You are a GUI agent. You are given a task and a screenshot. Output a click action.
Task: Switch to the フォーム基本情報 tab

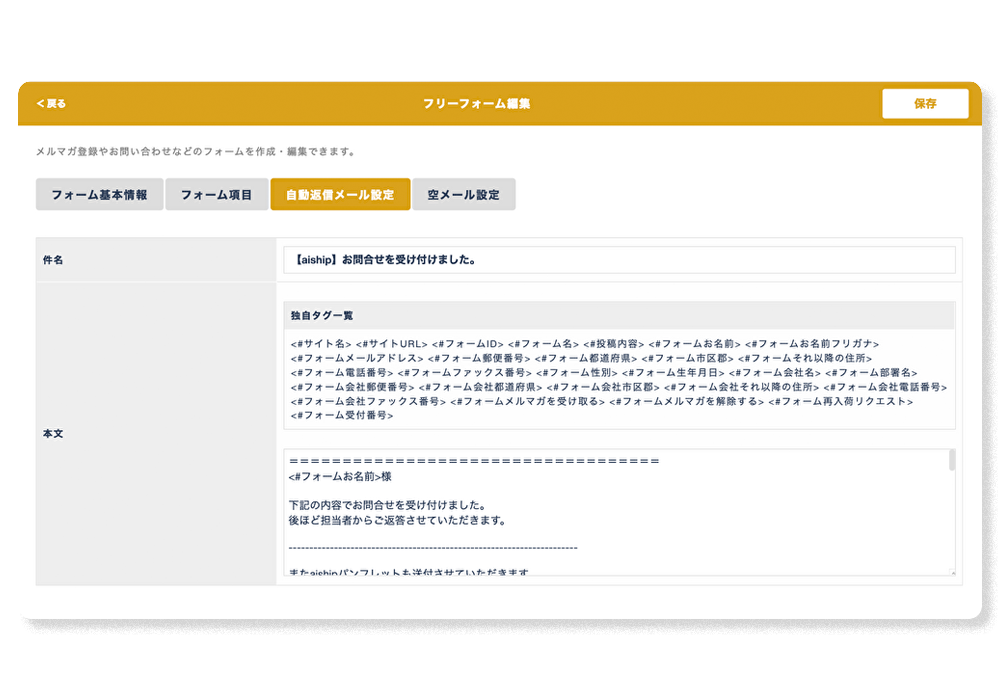click(x=99, y=195)
